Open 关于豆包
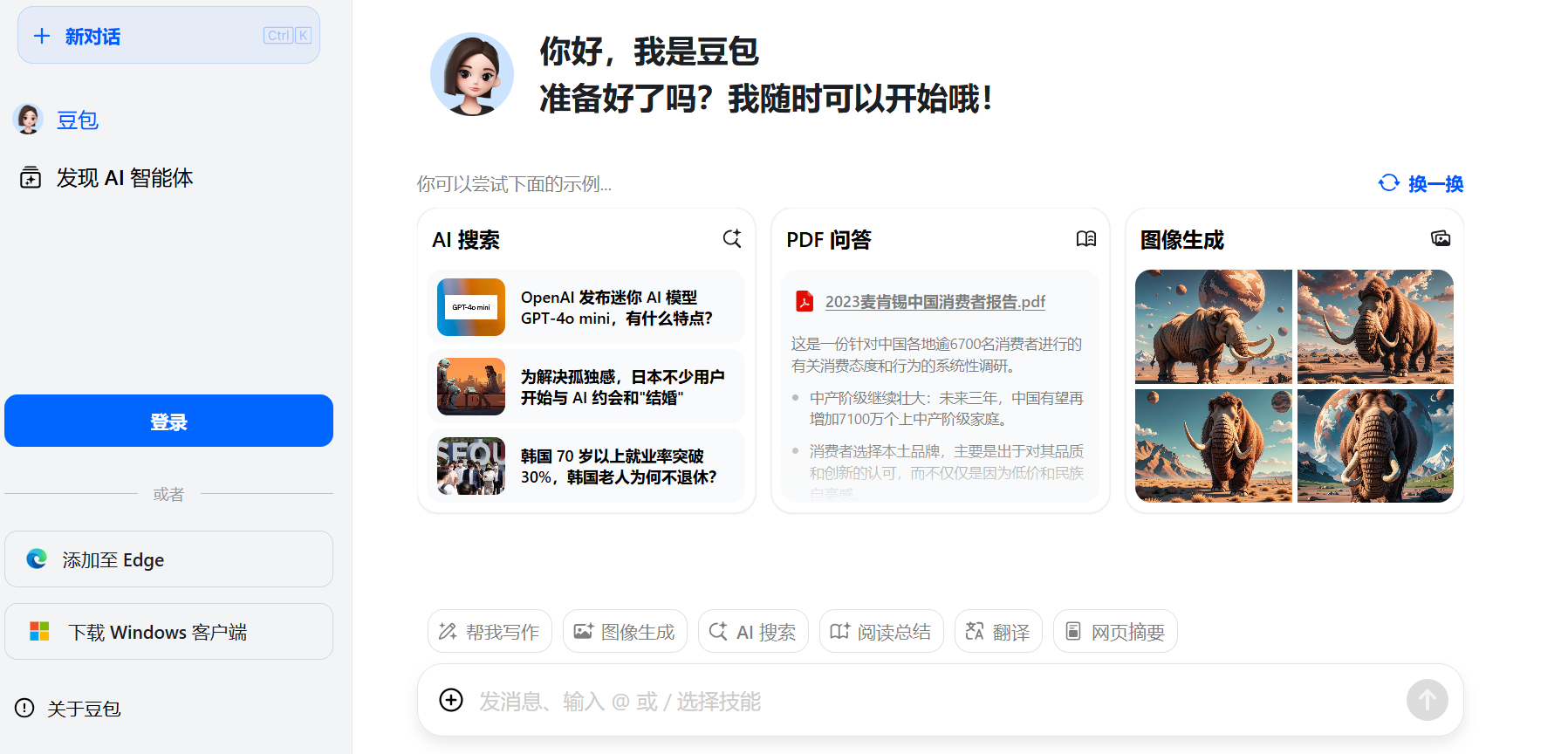This screenshot has width=1568, height=754. tap(84, 709)
